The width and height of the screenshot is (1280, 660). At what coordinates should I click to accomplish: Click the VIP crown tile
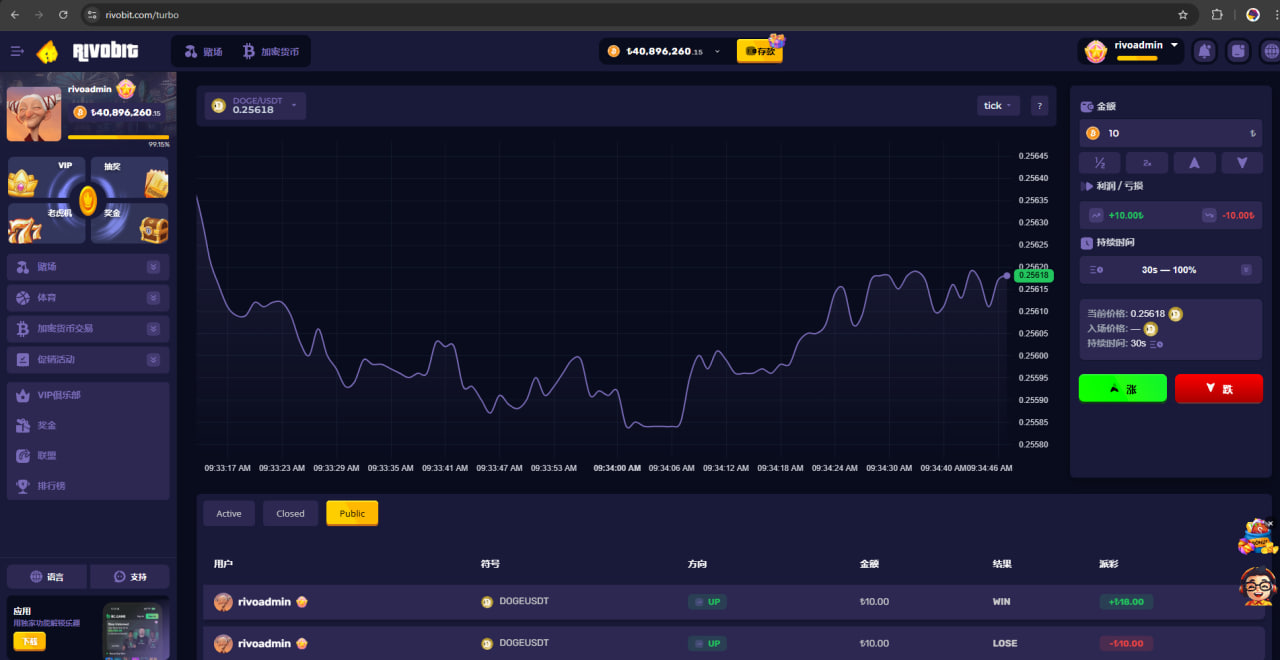(47, 178)
